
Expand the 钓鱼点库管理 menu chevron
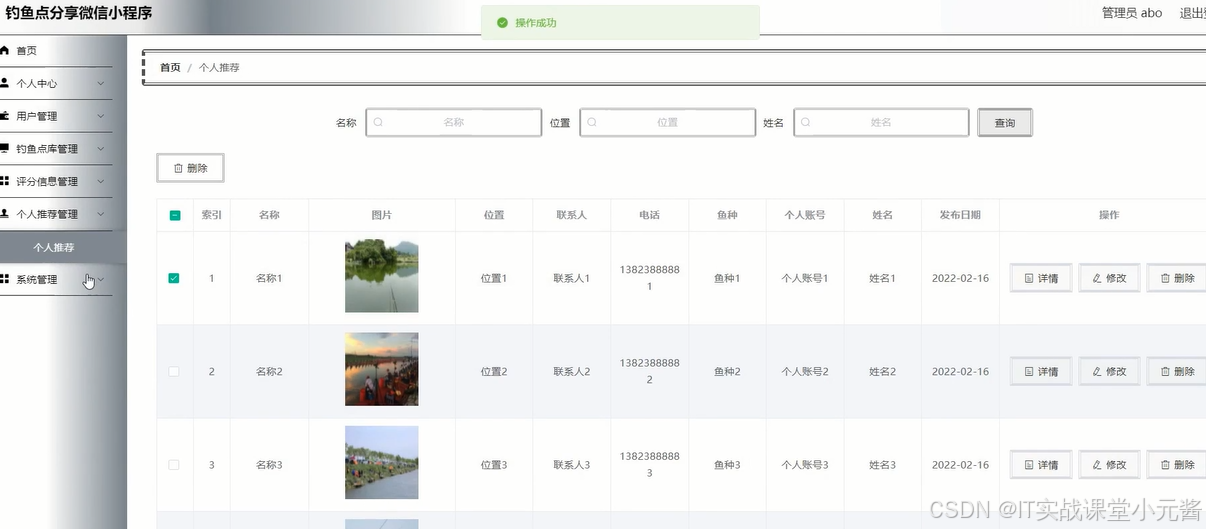coord(101,148)
